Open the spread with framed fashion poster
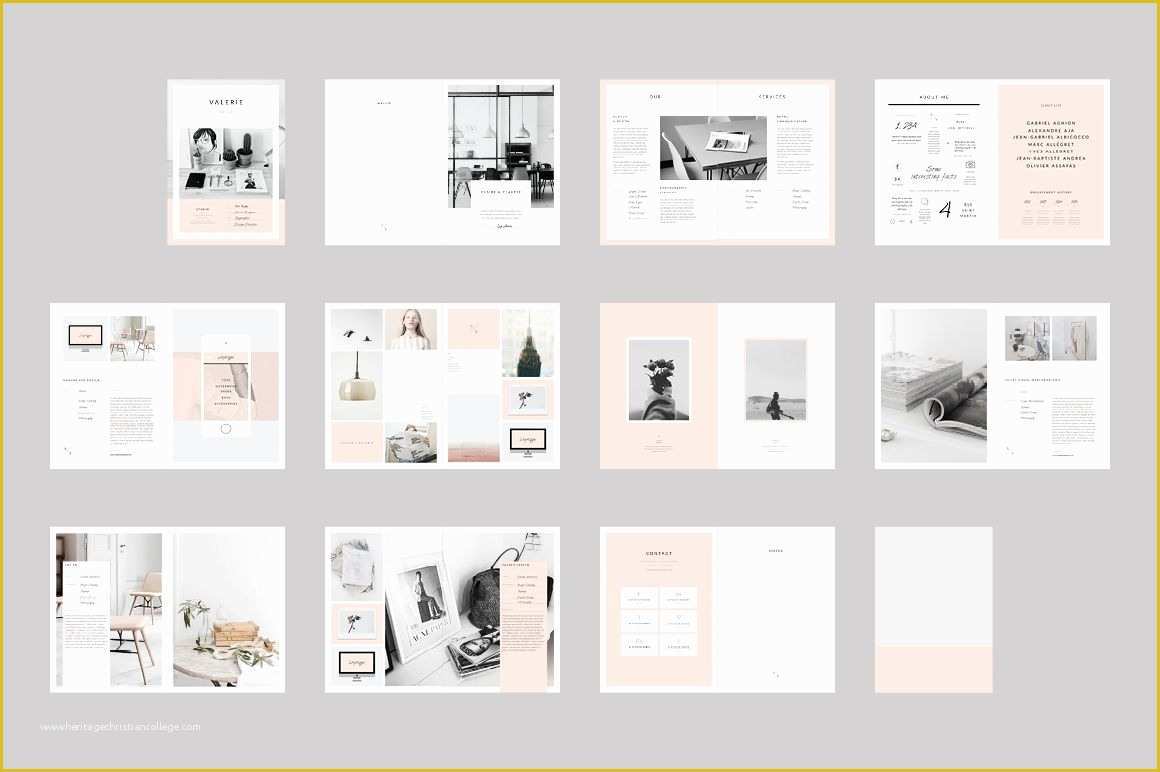Viewport: 1160px width, 772px height. coord(442,609)
